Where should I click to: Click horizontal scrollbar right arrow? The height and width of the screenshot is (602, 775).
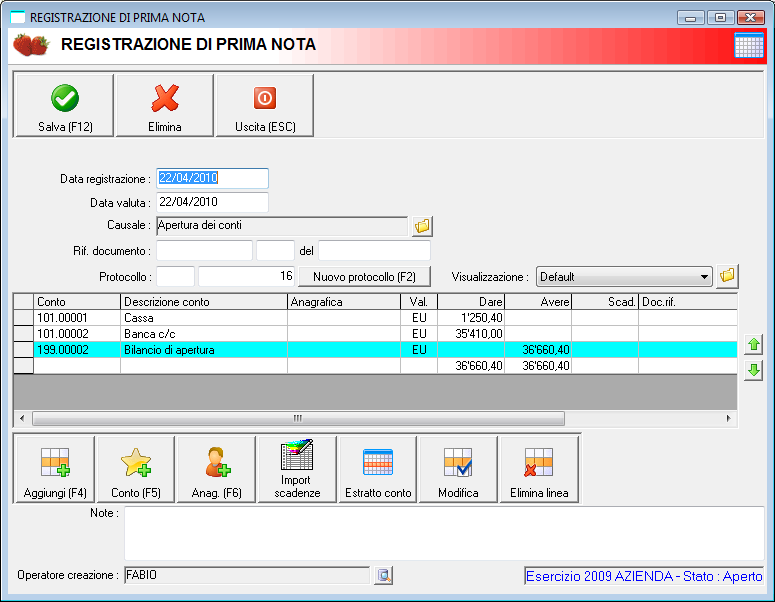point(729,419)
